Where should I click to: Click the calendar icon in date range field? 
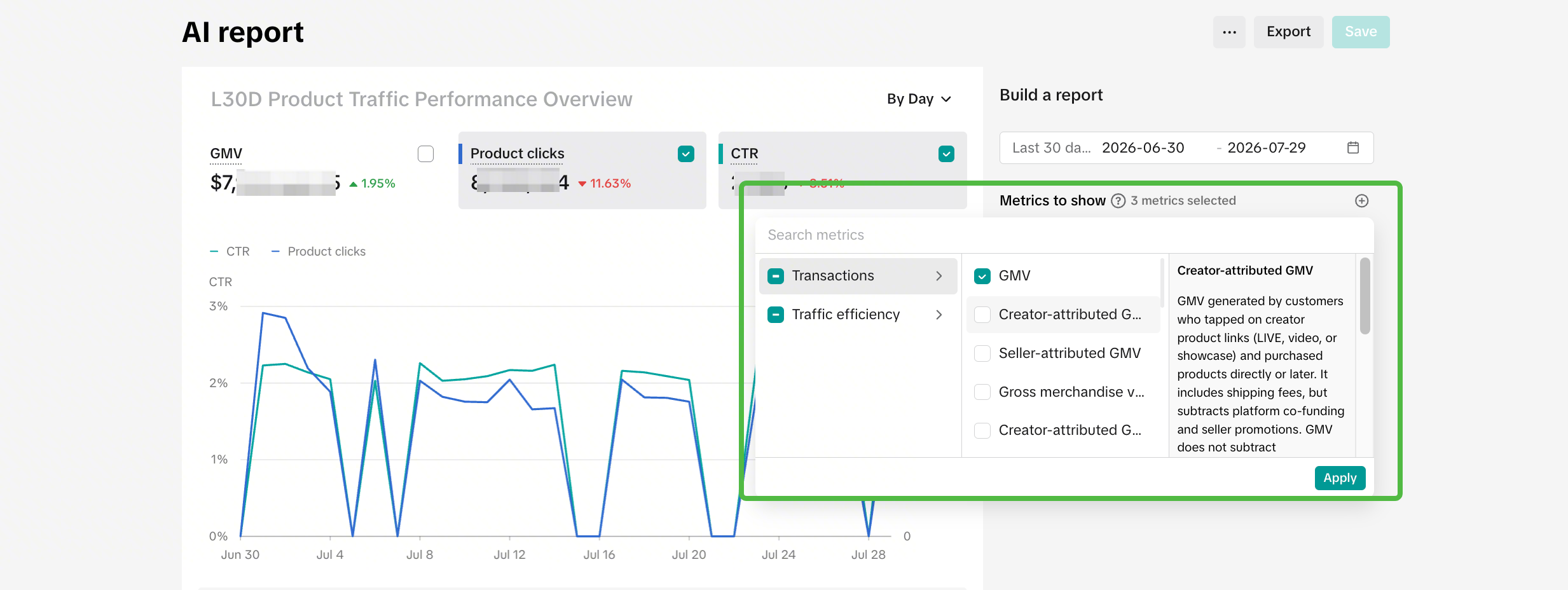pyautogui.click(x=1353, y=147)
